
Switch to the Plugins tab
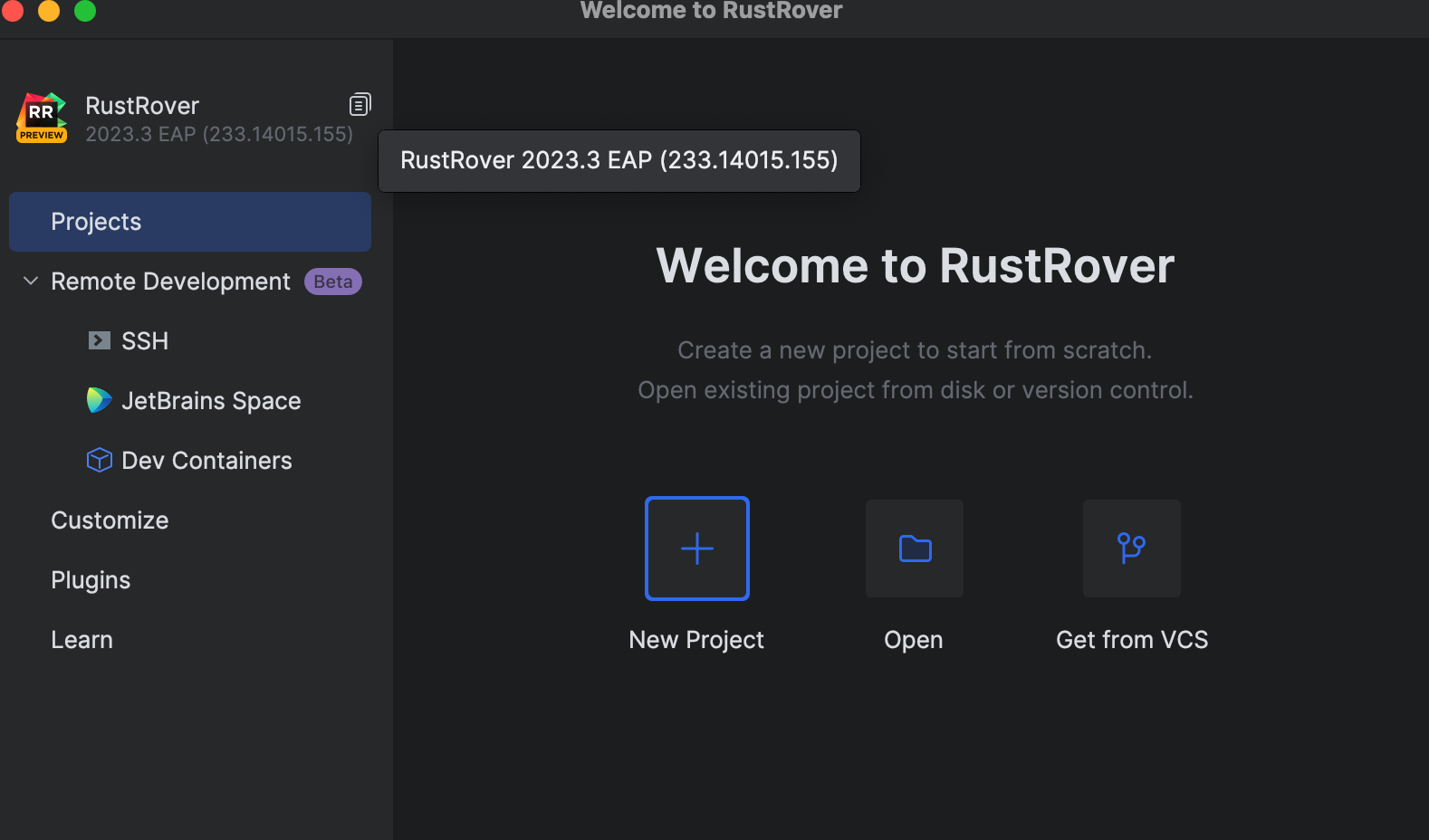point(91,580)
